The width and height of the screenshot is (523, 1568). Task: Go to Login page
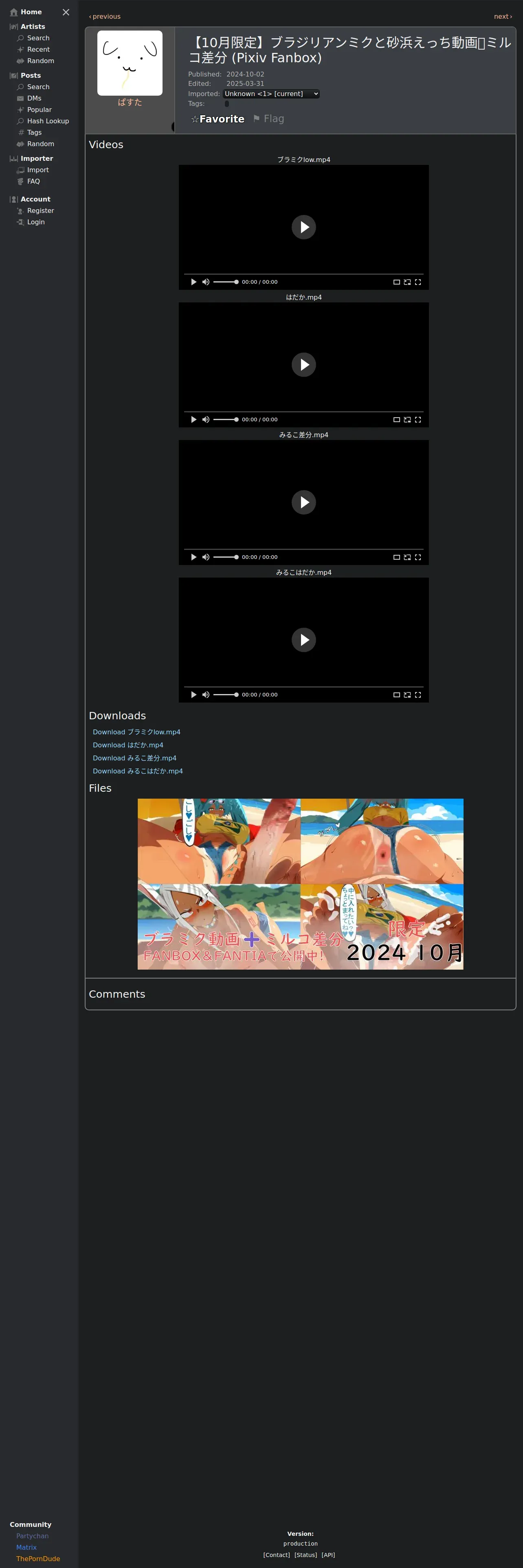(x=35, y=222)
